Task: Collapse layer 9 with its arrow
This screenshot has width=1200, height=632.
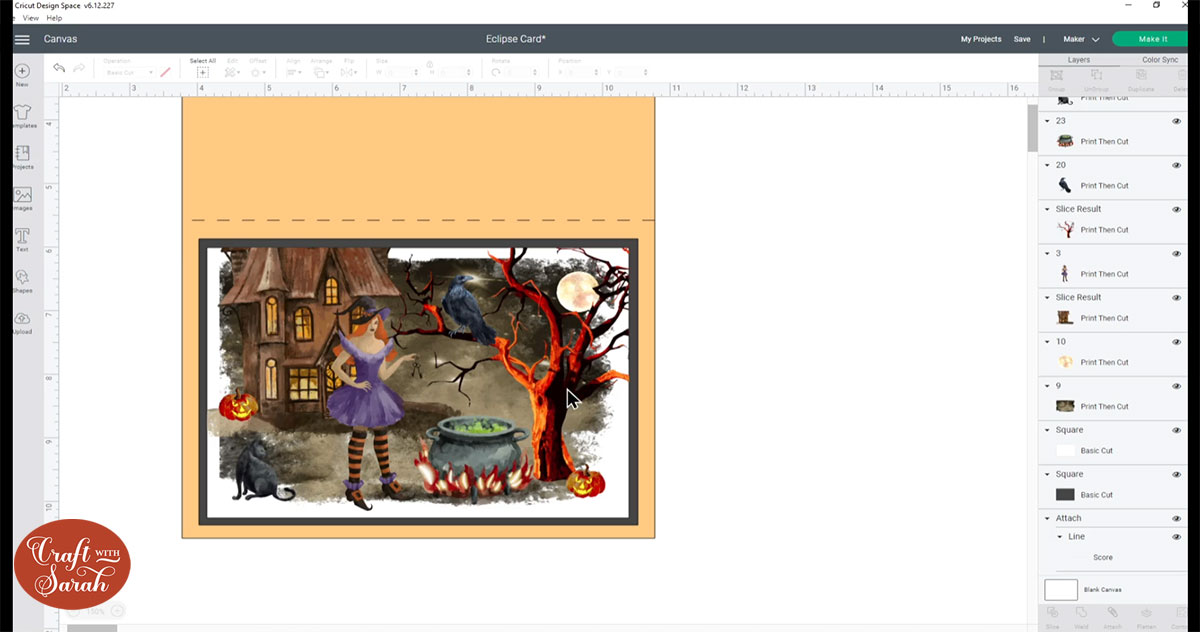Action: tap(1048, 386)
